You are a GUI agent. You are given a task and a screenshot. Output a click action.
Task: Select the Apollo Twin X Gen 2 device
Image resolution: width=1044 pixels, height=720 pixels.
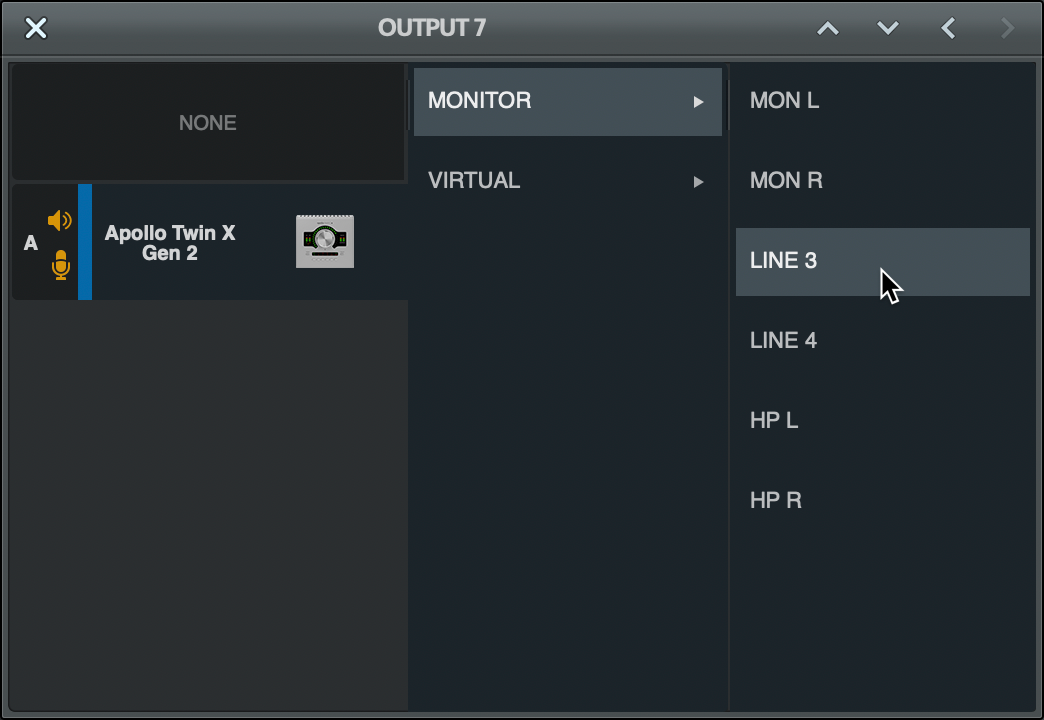[x=170, y=243]
